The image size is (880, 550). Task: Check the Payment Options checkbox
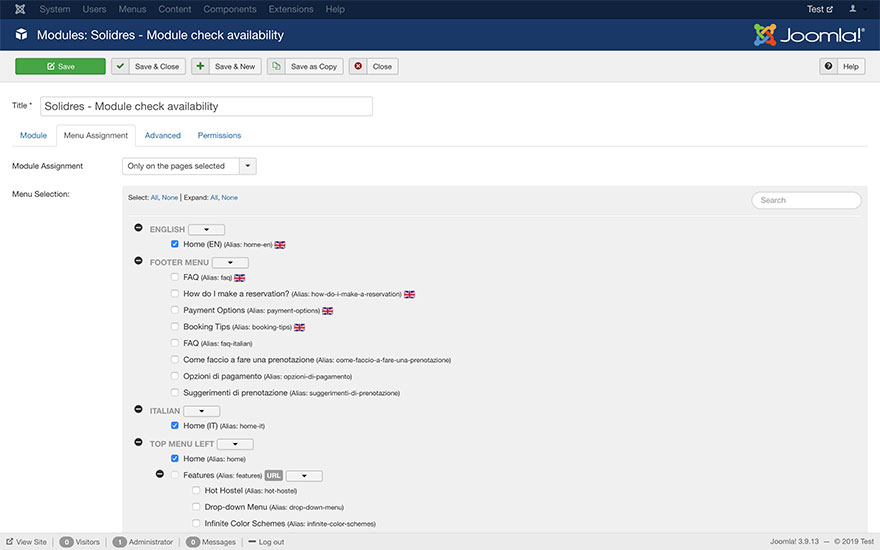[175, 310]
